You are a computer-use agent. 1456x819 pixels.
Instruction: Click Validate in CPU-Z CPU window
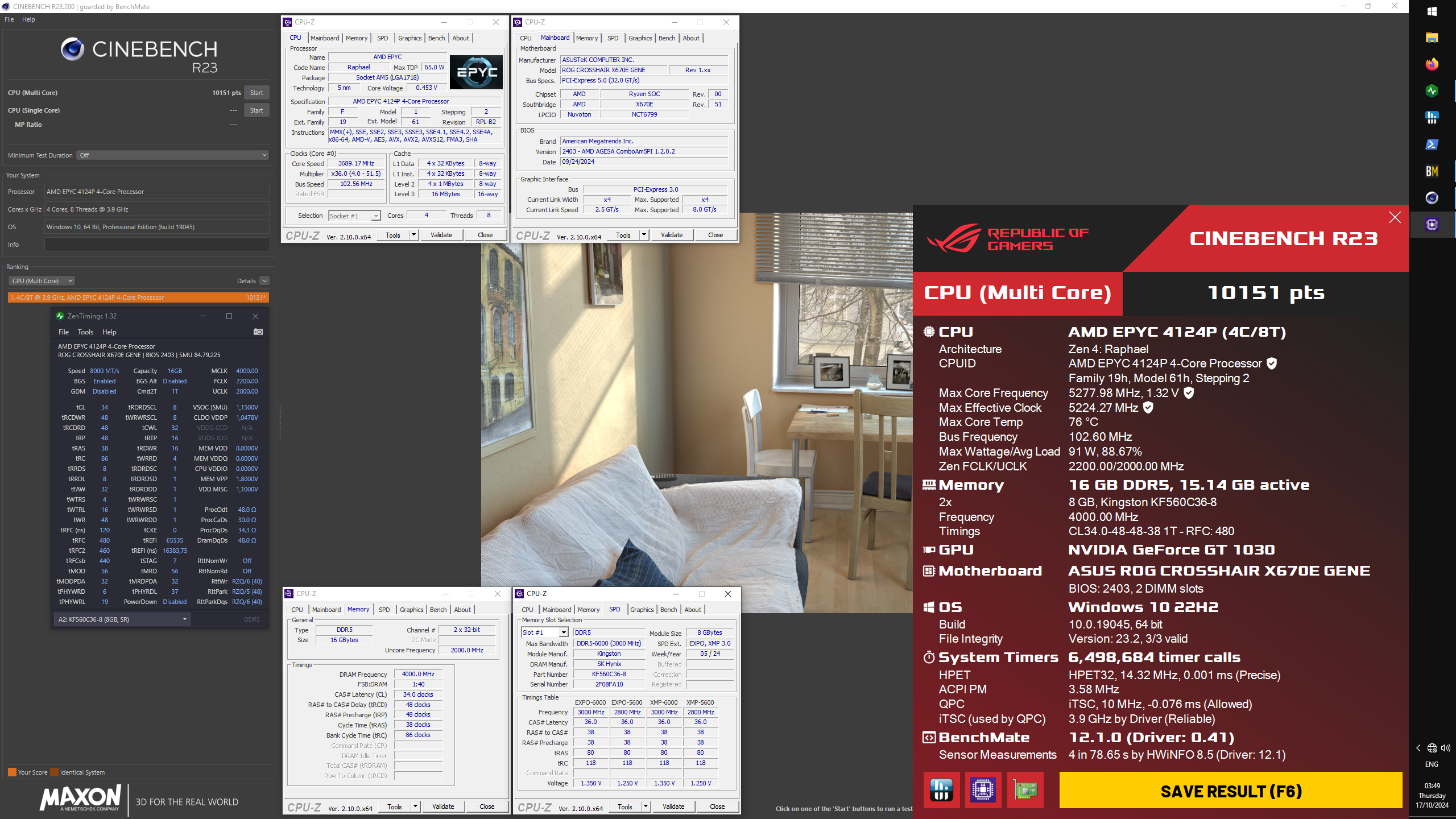441,235
